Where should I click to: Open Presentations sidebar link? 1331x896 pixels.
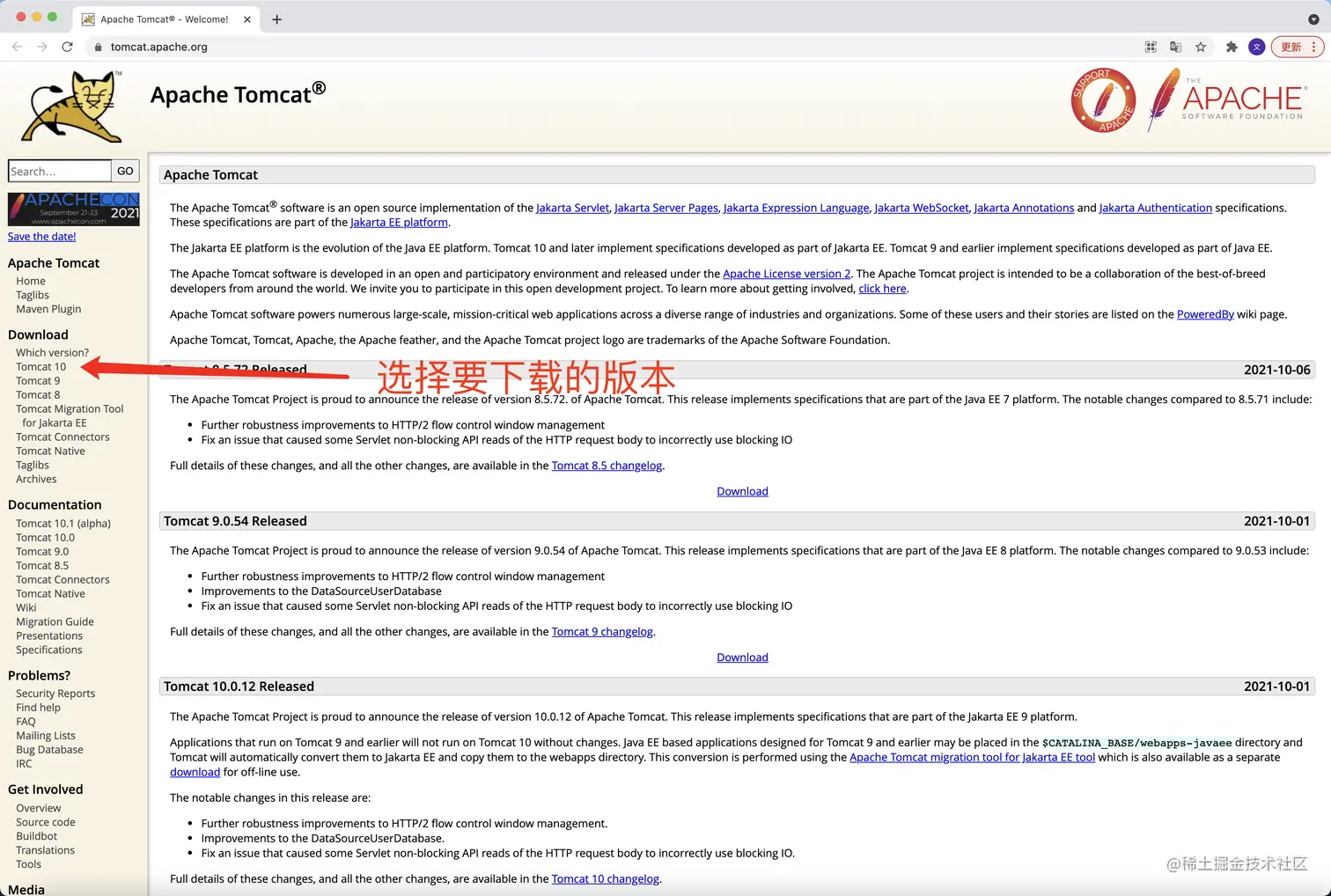tap(49, 636)
